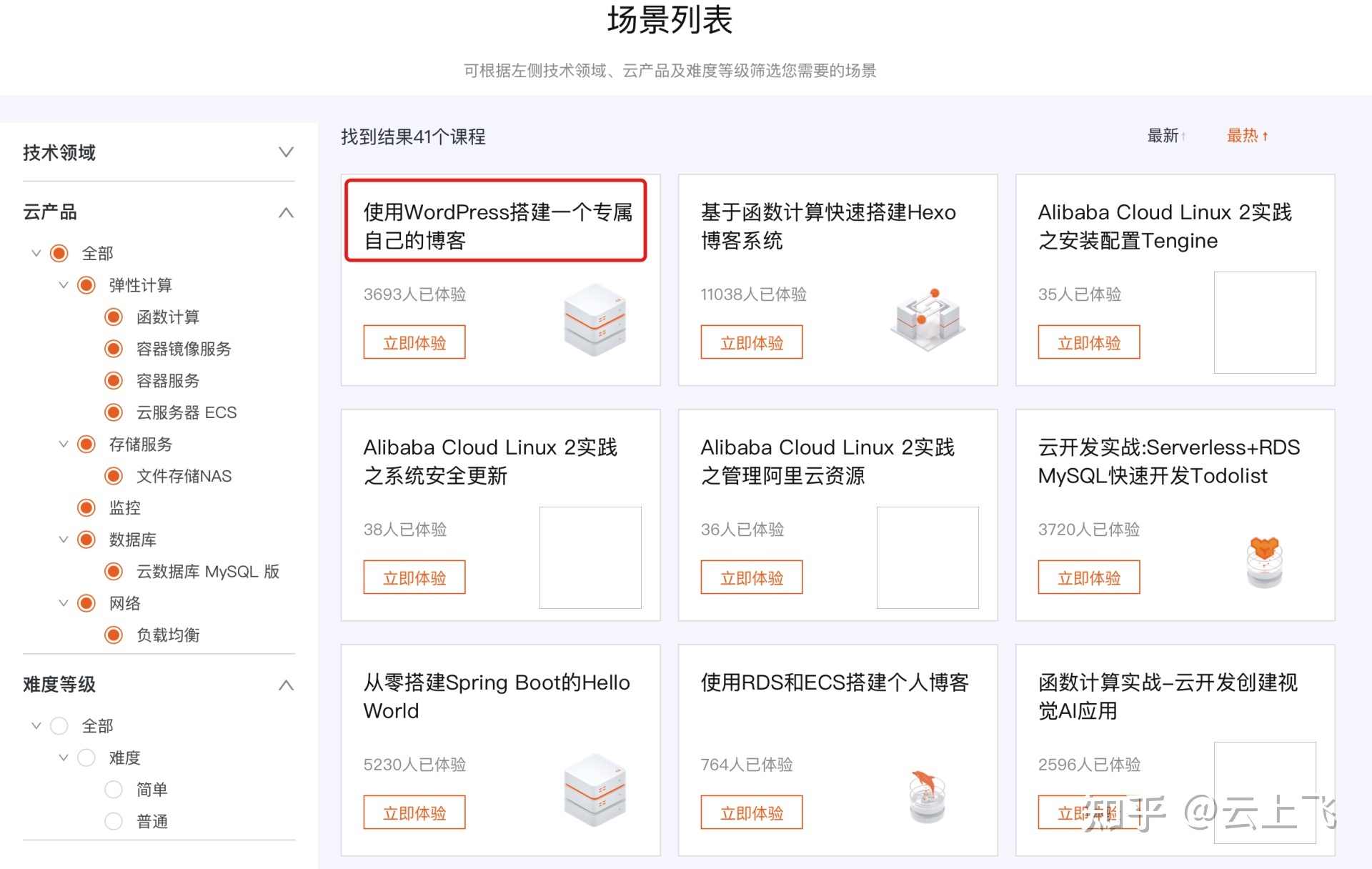Click the empty thumbnail on Tengine card
This screenshot has height=869, width=1372.
1264,322
